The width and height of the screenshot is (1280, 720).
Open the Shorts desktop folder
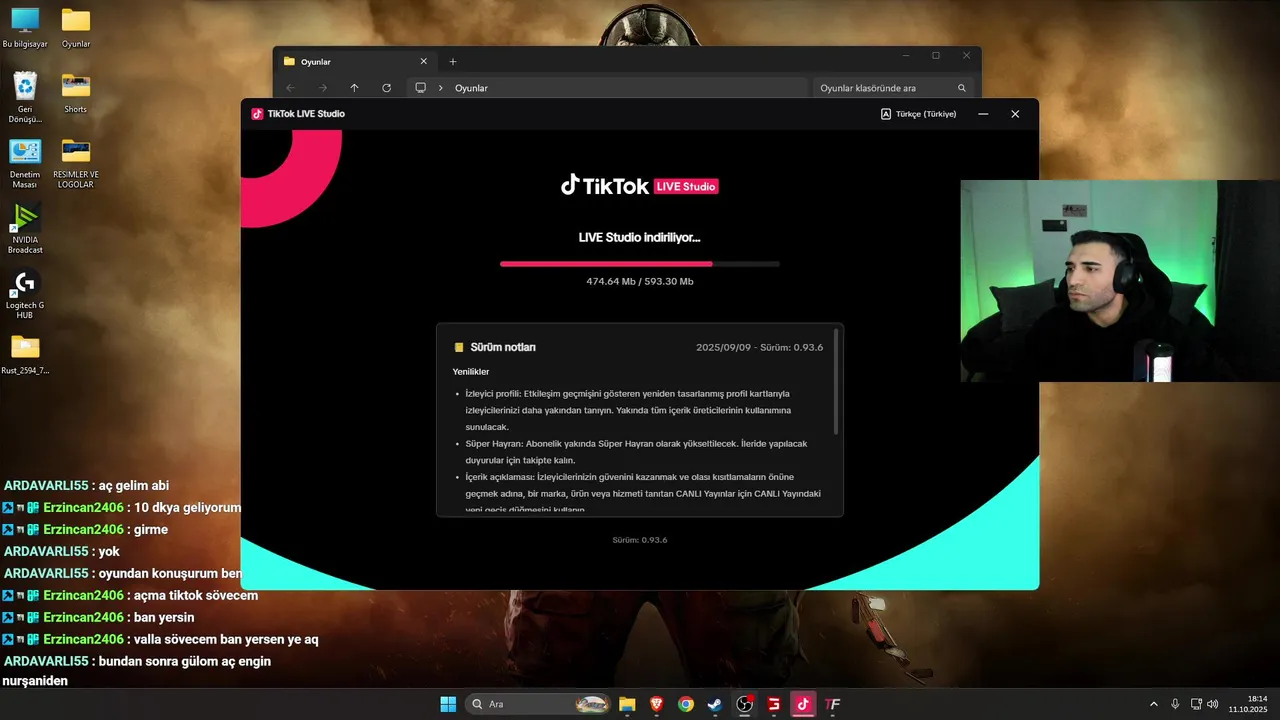coord(76,92)
